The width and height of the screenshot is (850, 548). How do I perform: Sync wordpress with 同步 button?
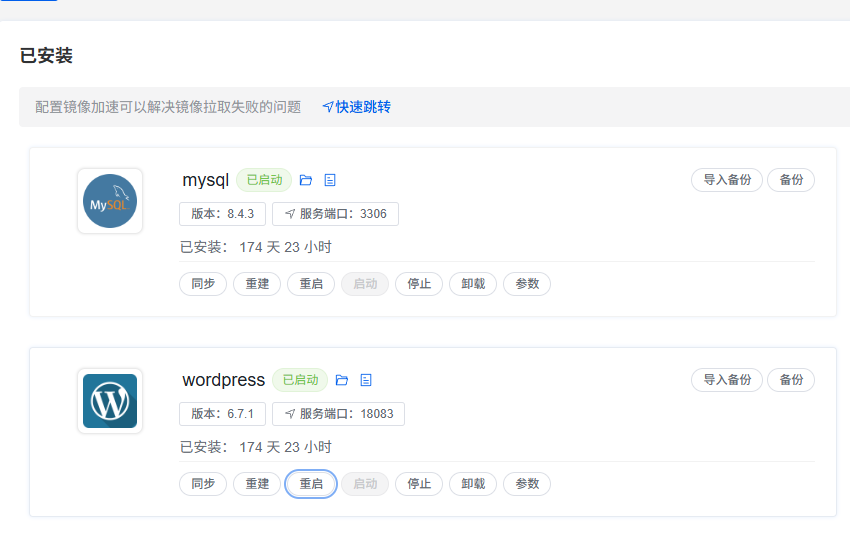point(203,484)
